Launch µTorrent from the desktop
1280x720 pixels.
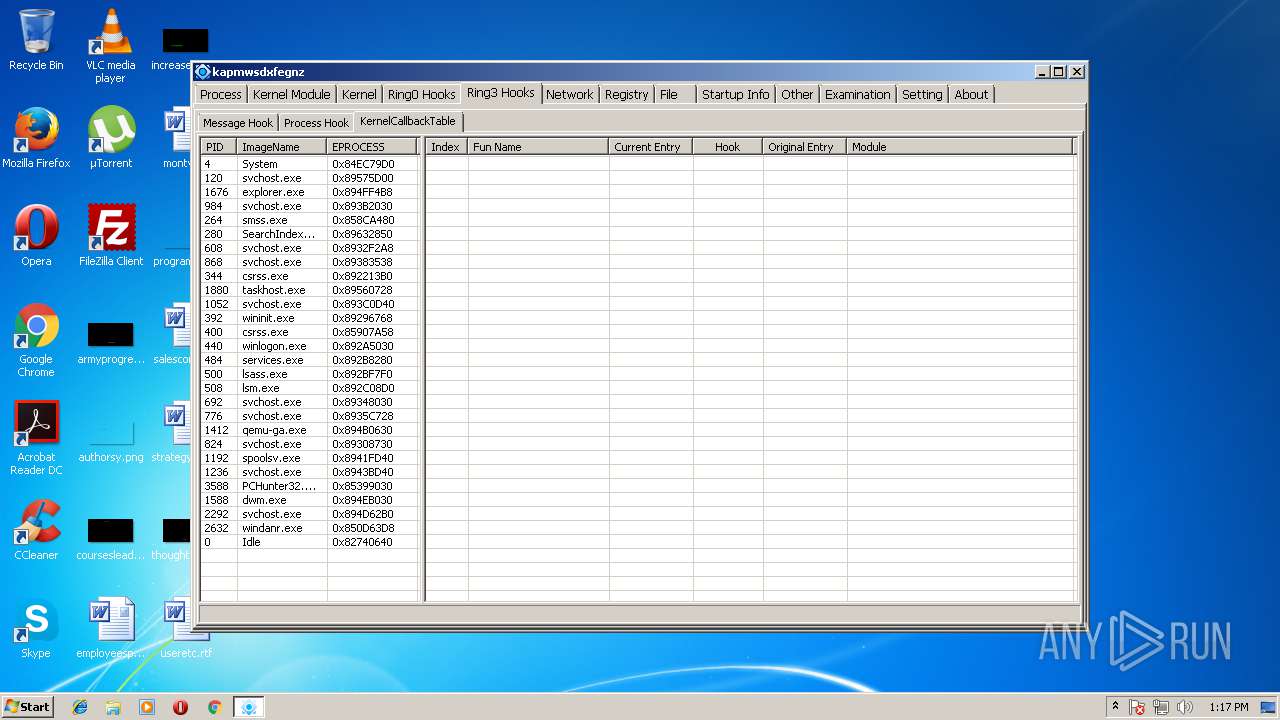(x=110, y=138)
